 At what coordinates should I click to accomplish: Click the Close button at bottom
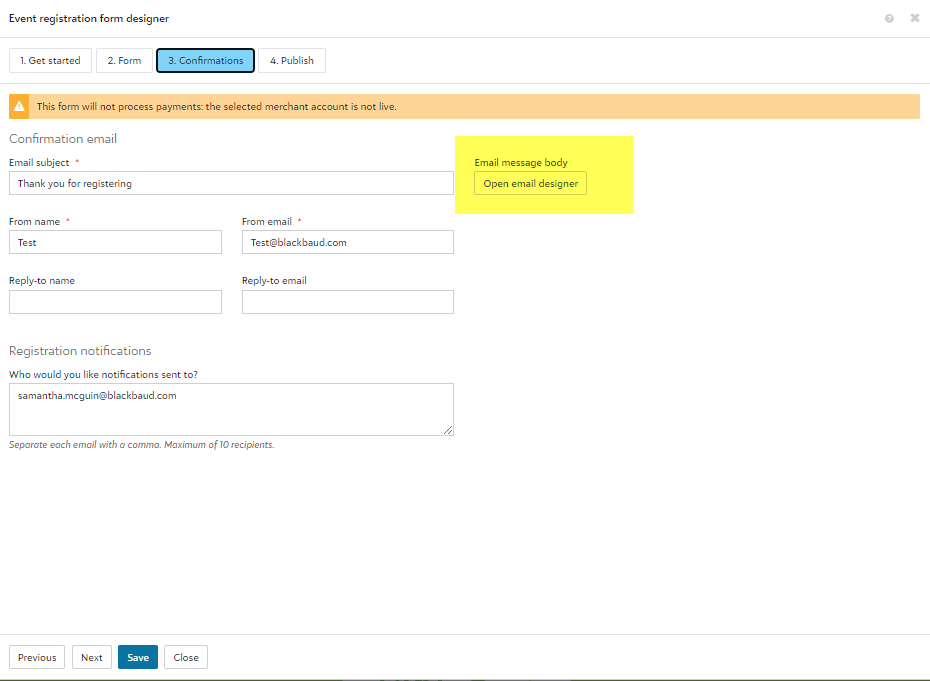[186, 657]
